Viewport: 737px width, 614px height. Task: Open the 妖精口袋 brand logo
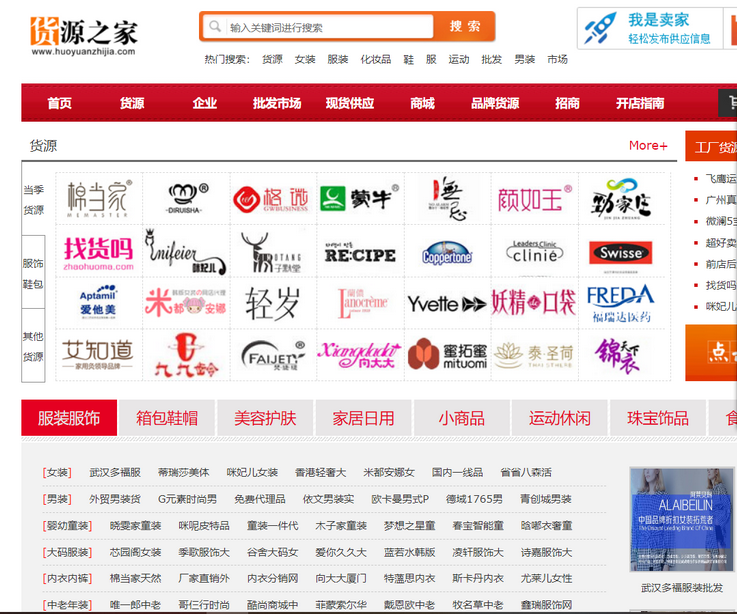(534, 303)
